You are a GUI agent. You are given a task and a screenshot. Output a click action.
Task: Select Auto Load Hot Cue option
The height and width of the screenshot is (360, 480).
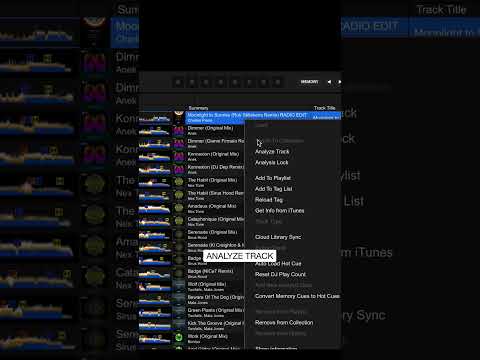pyautogui.click(x=278, y=264)
